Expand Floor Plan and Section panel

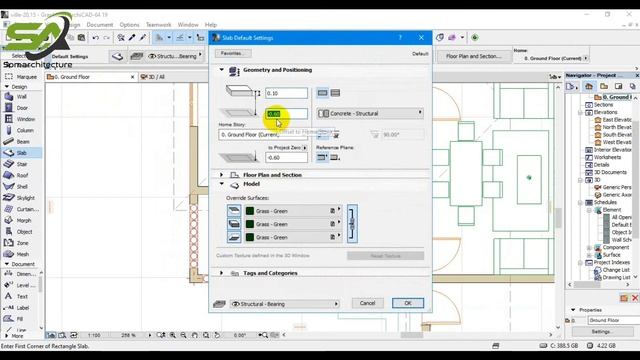(222, 175)
